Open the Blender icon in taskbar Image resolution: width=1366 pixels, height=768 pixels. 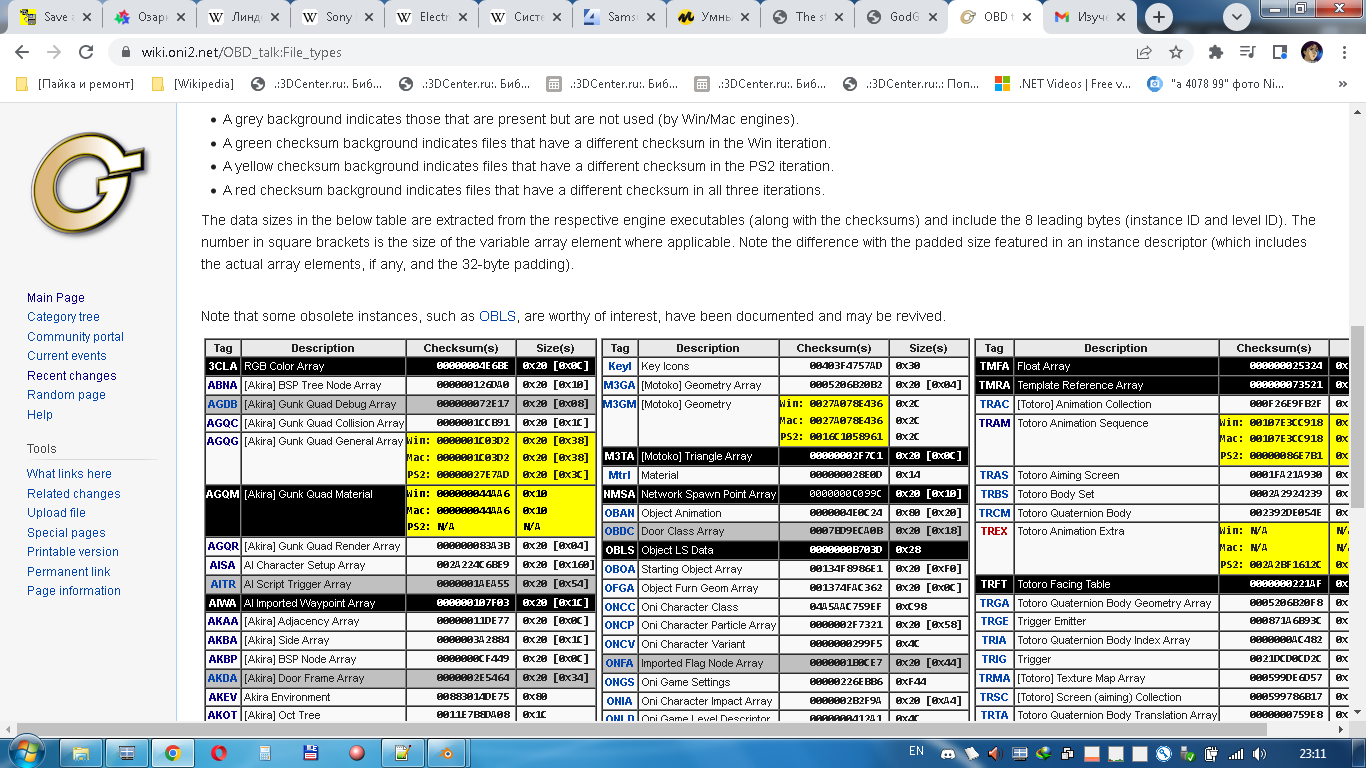click(x=449, y=752)
